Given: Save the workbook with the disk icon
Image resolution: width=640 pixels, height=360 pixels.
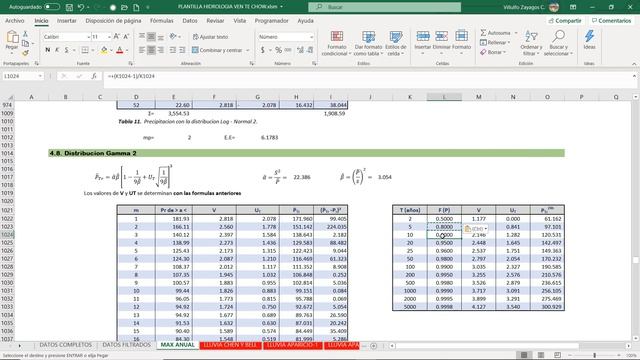Looking at the screenshot, I should [x=69, y=7].
